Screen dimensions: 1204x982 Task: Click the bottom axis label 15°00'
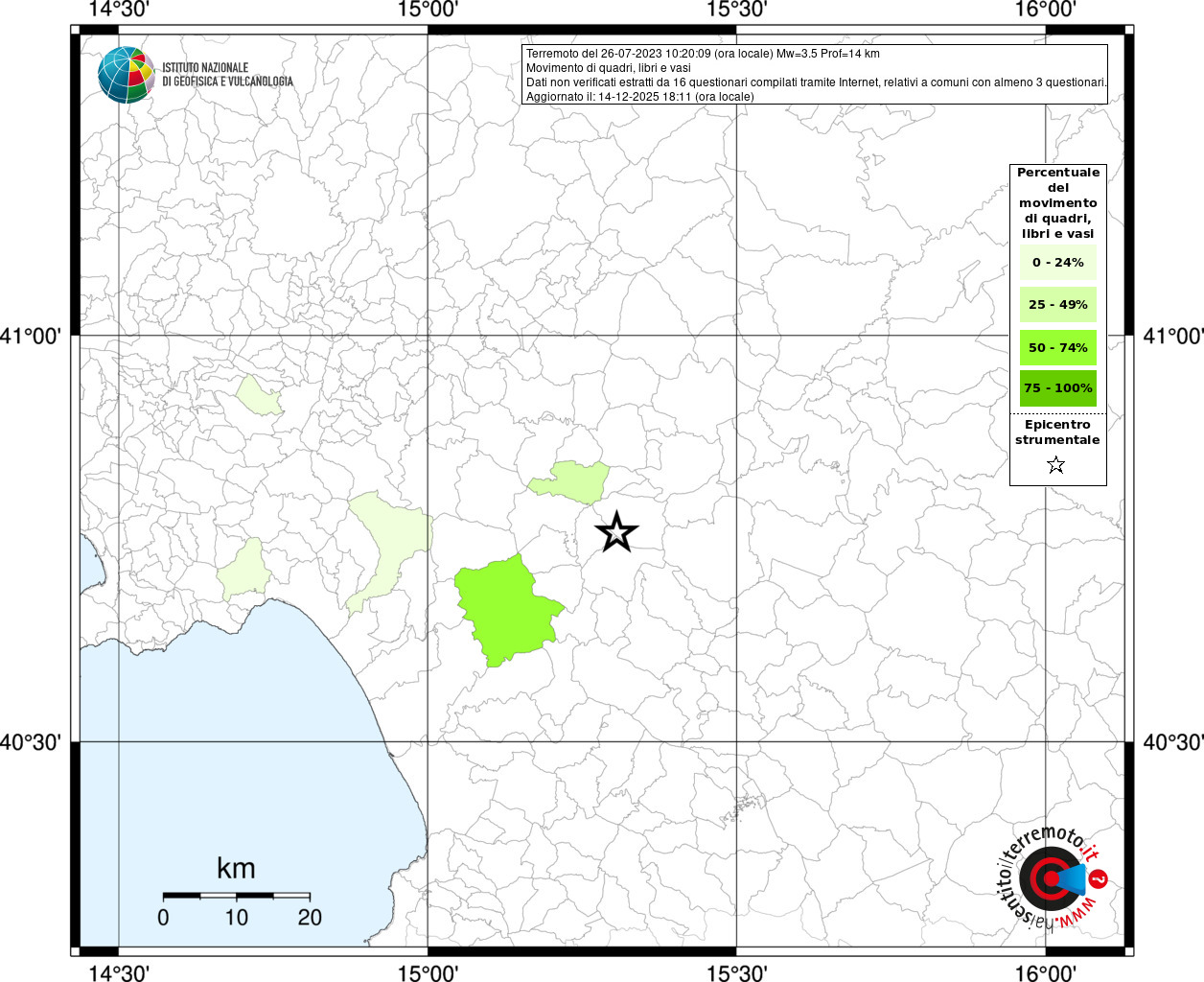tap(428, 973)
